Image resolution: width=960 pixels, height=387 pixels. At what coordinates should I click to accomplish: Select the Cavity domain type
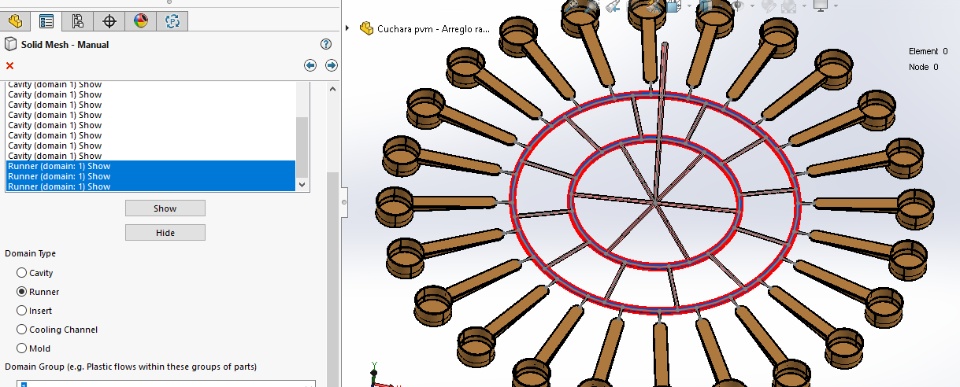pyautogui.click(x=22, y=272)
